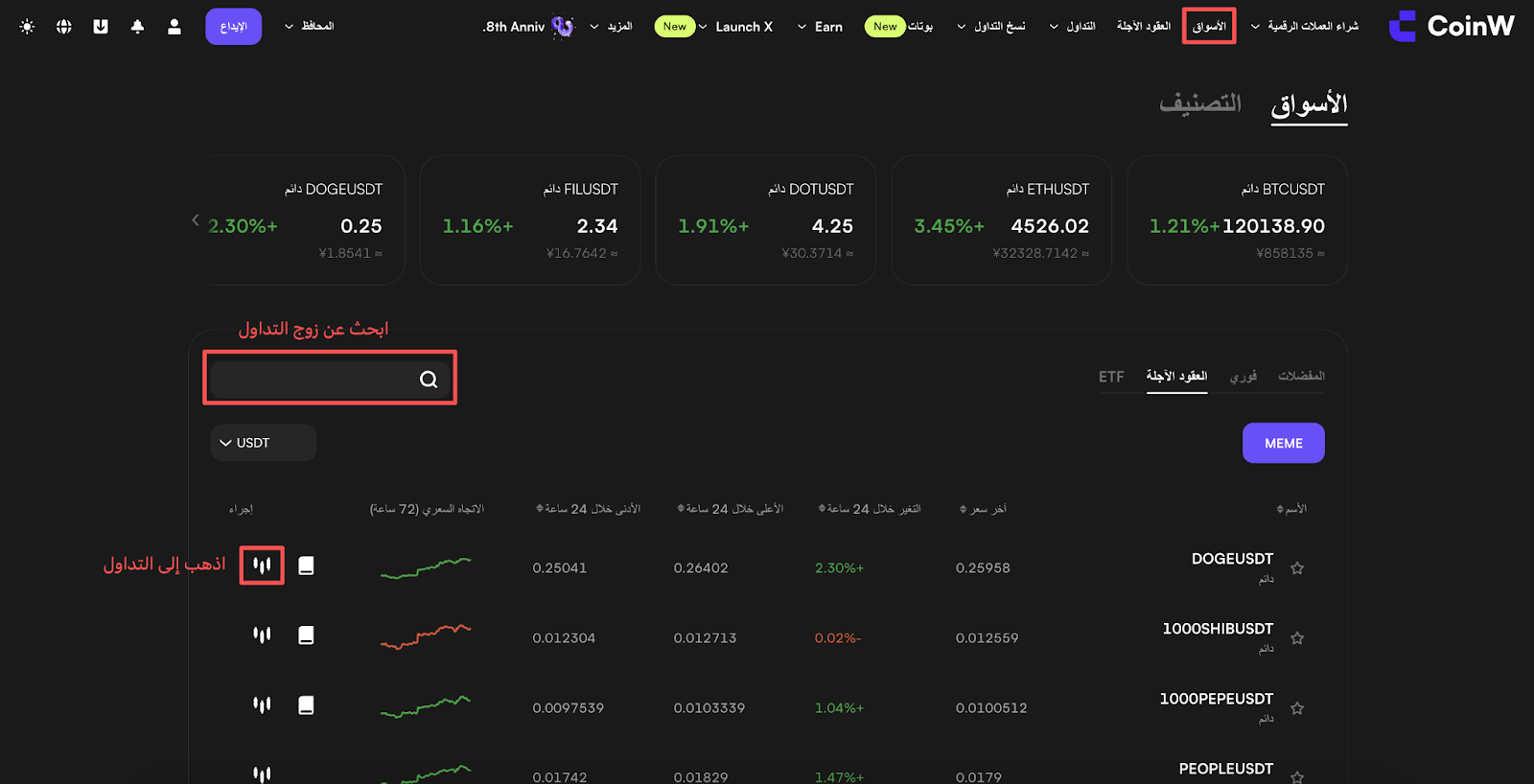Sort table by الاسم column
The height and width of the screenshot is (784, 1534).
point(1291,509)
